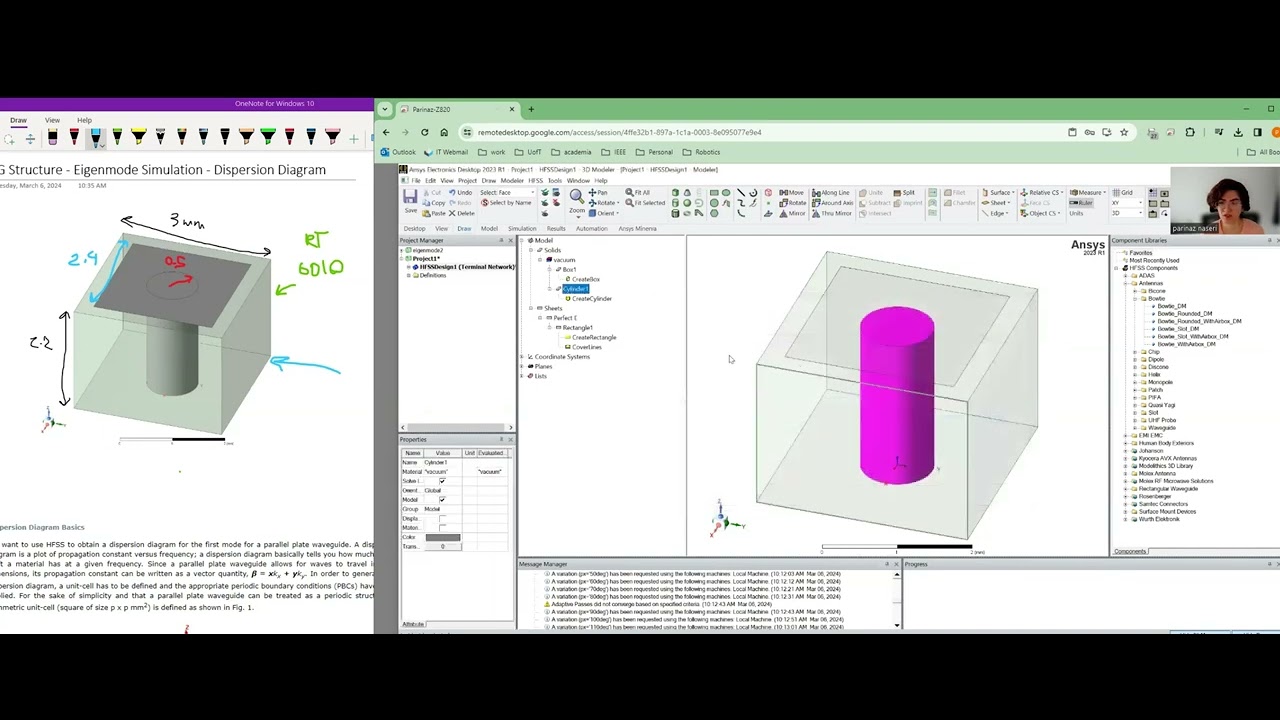Screen dimensions: 1280x720
Task: Click the Delete tool
Action: pos(461,213)
